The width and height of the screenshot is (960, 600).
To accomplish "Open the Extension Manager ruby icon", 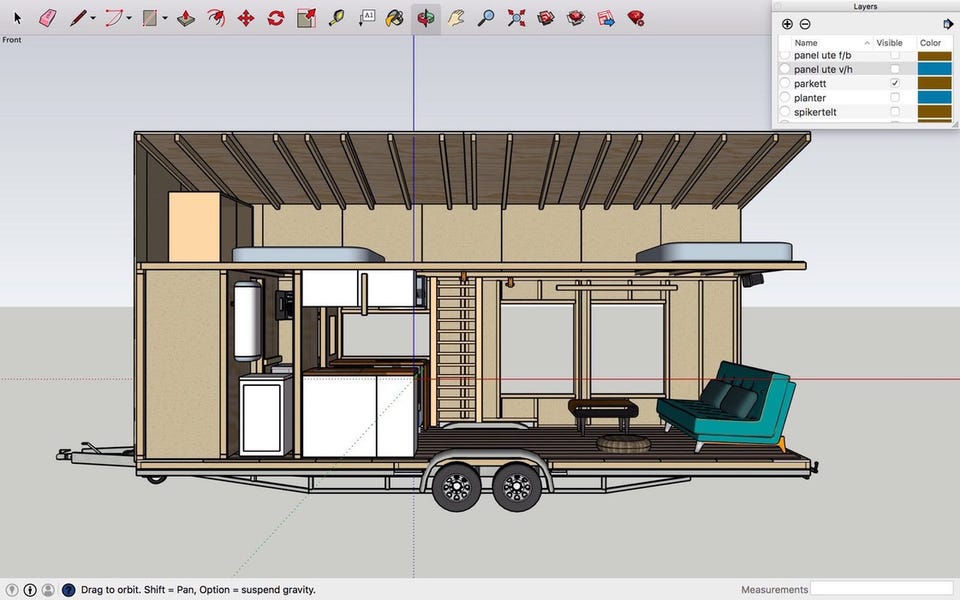I will (636, 18).
